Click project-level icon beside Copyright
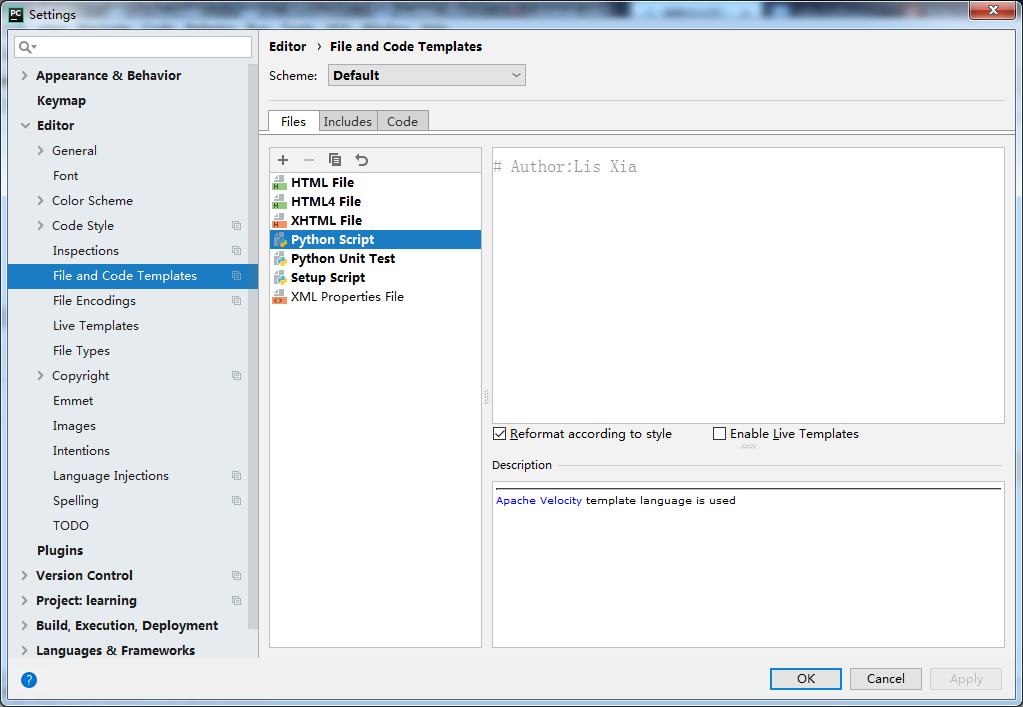The width and height of the screenshot is (1023, 707). [x=236, y=376]
